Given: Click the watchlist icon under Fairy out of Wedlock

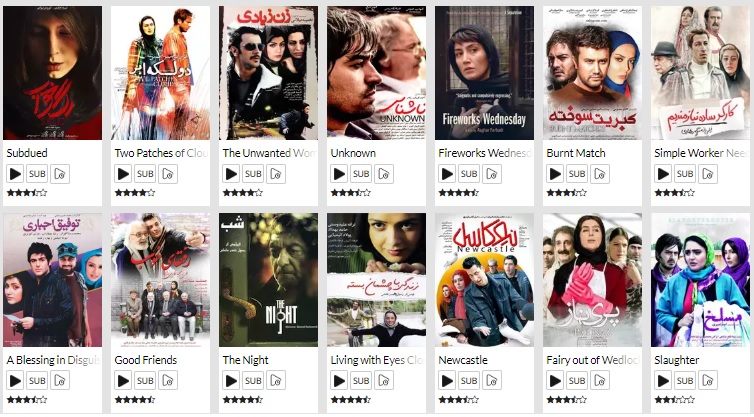Looking at the screenshot, I should coord(600,380).
